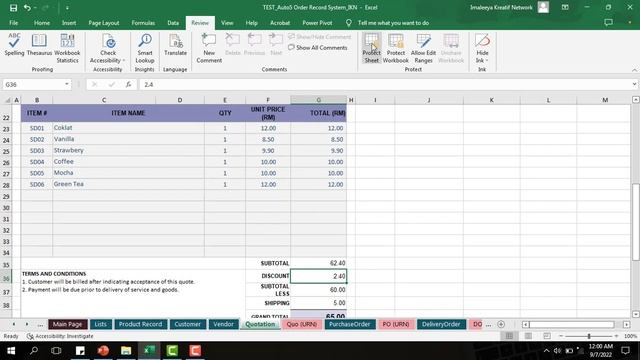Click in the formula bar showing 2.4
The width and height of the screenshot is (640, 360).
[384, 84]
